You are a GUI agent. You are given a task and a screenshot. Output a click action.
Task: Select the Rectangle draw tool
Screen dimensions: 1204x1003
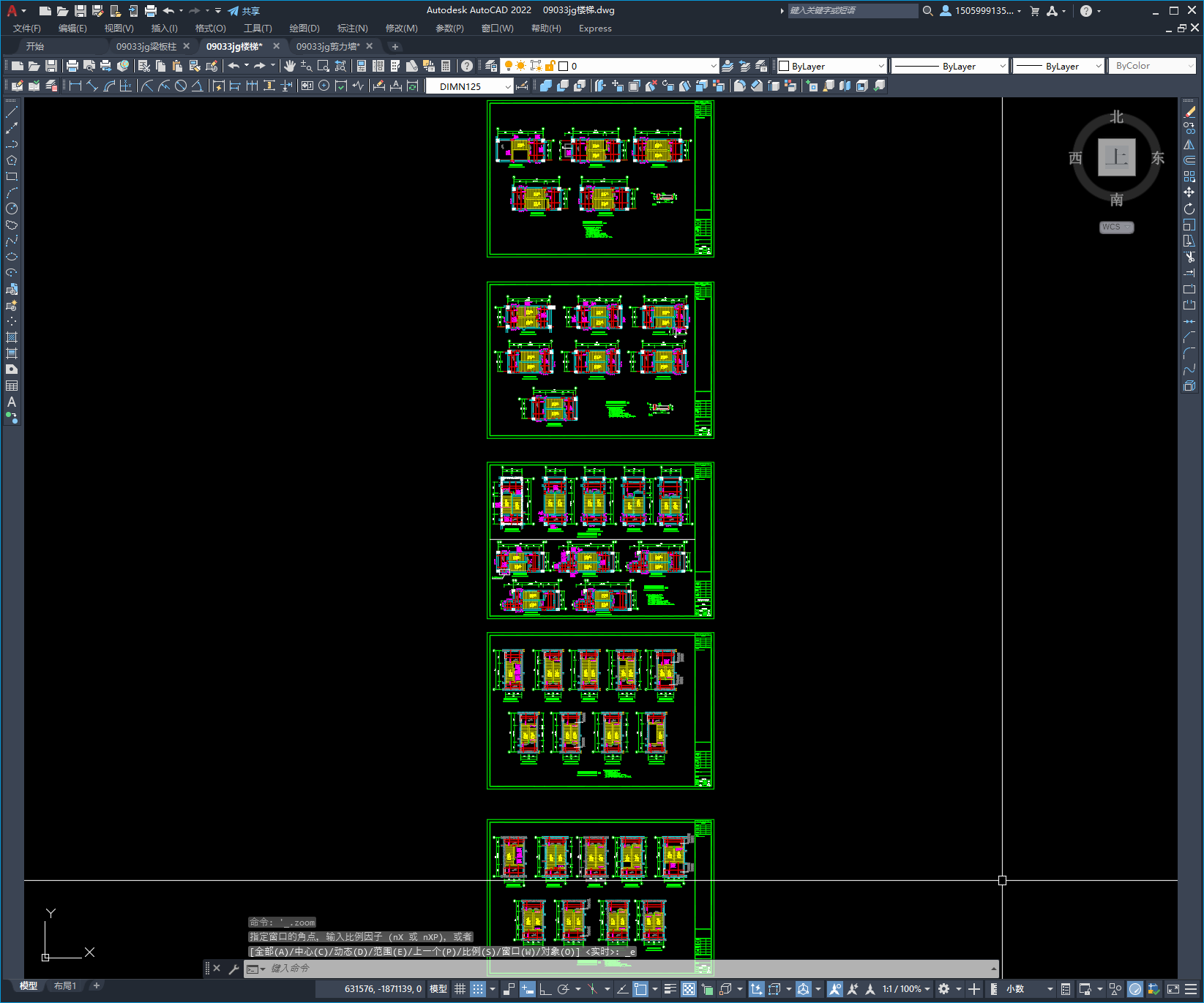[x=12, y=176]
